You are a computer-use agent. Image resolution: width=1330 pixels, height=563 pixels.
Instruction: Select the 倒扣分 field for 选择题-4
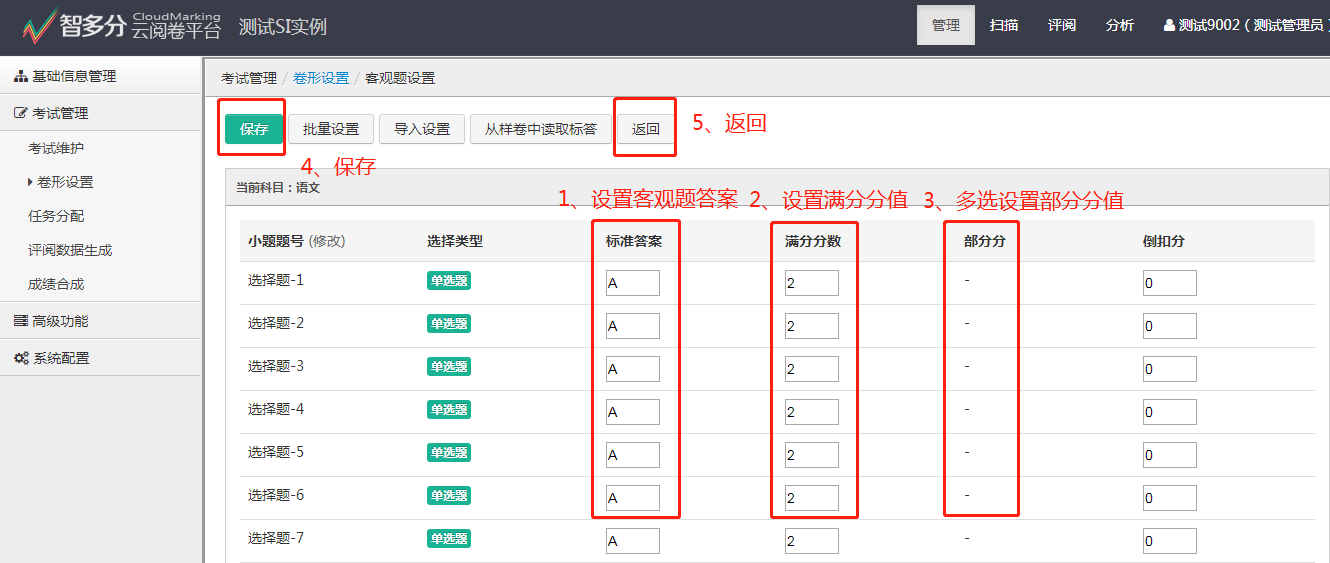[x=1170, y=412]
